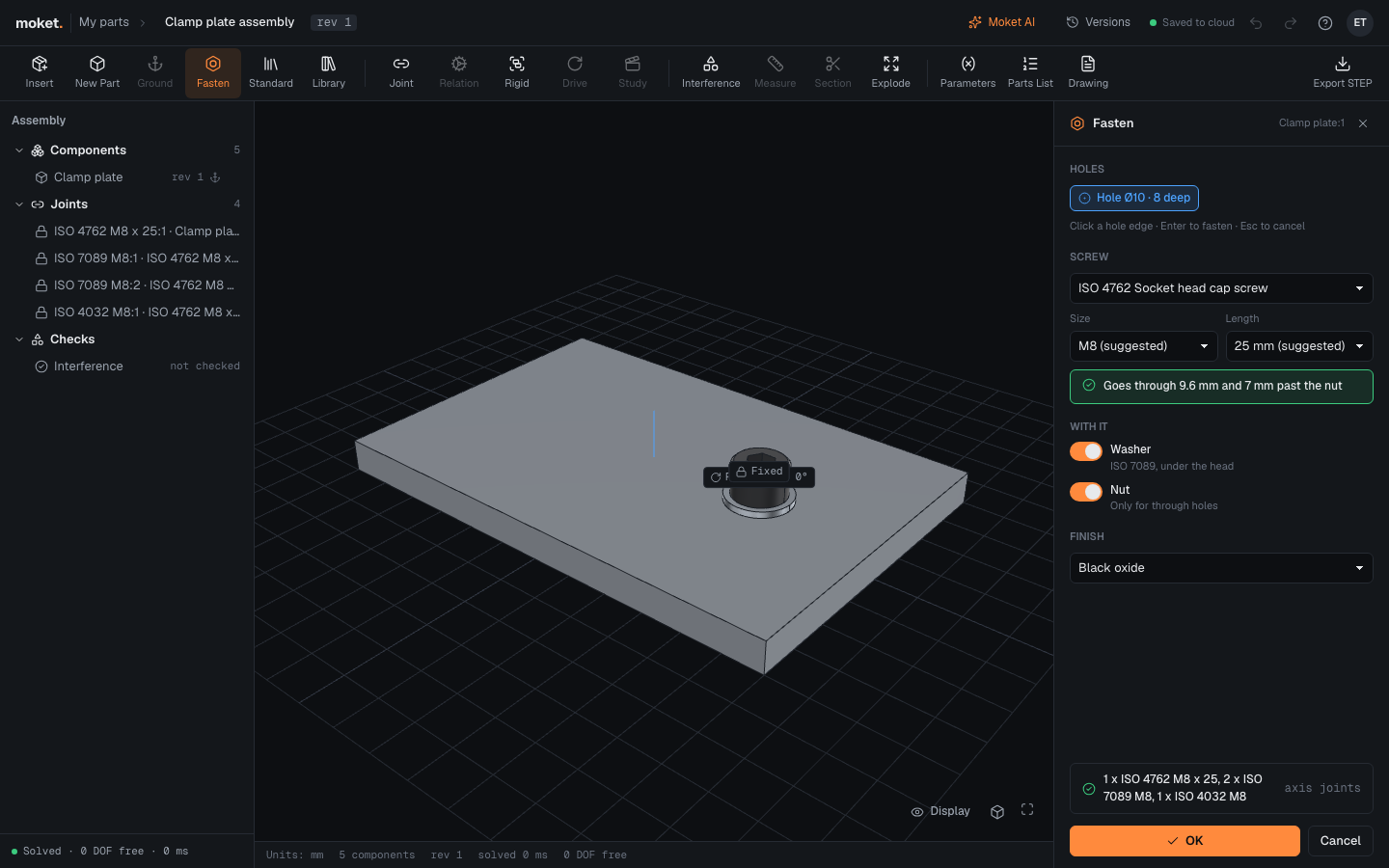Select the Clamp plate component

coord(127,177)
